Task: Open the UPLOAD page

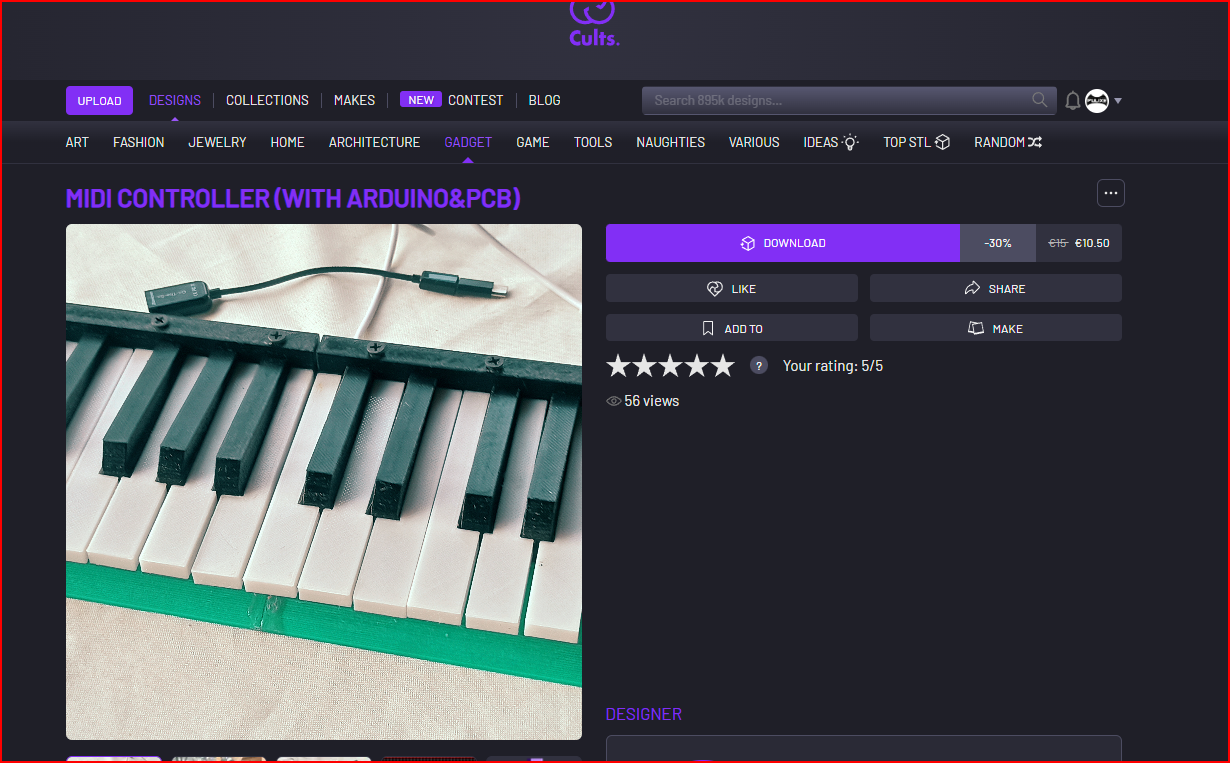Action: tap(99, 100)
